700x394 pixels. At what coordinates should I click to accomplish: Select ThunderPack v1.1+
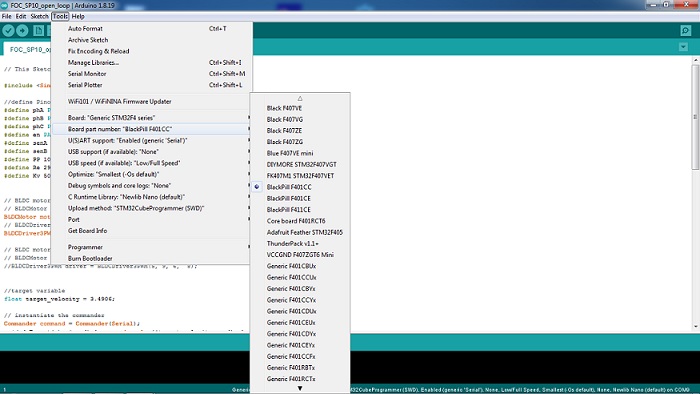coord(300,244)
